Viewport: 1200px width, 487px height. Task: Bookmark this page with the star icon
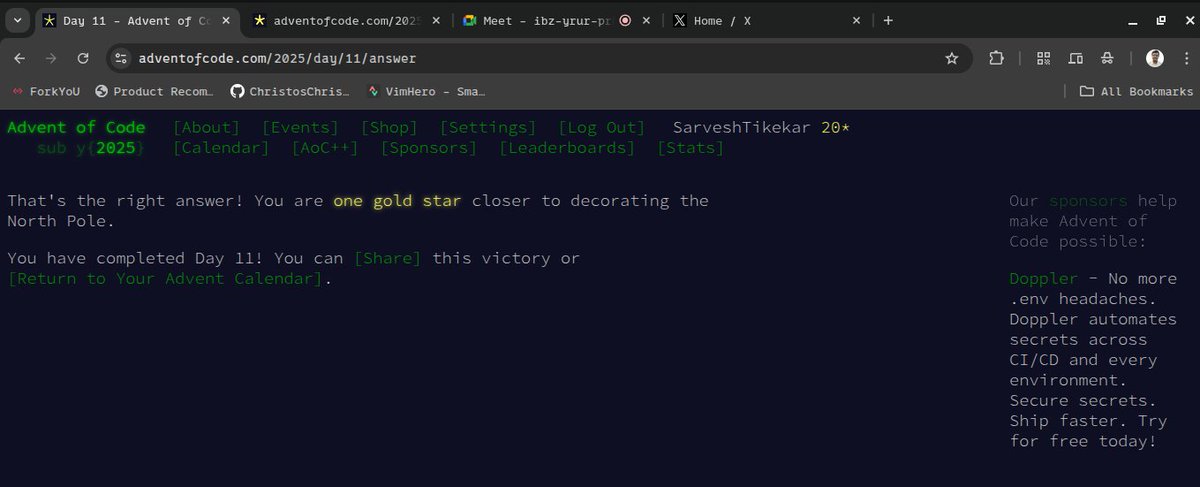click(952, 59)
